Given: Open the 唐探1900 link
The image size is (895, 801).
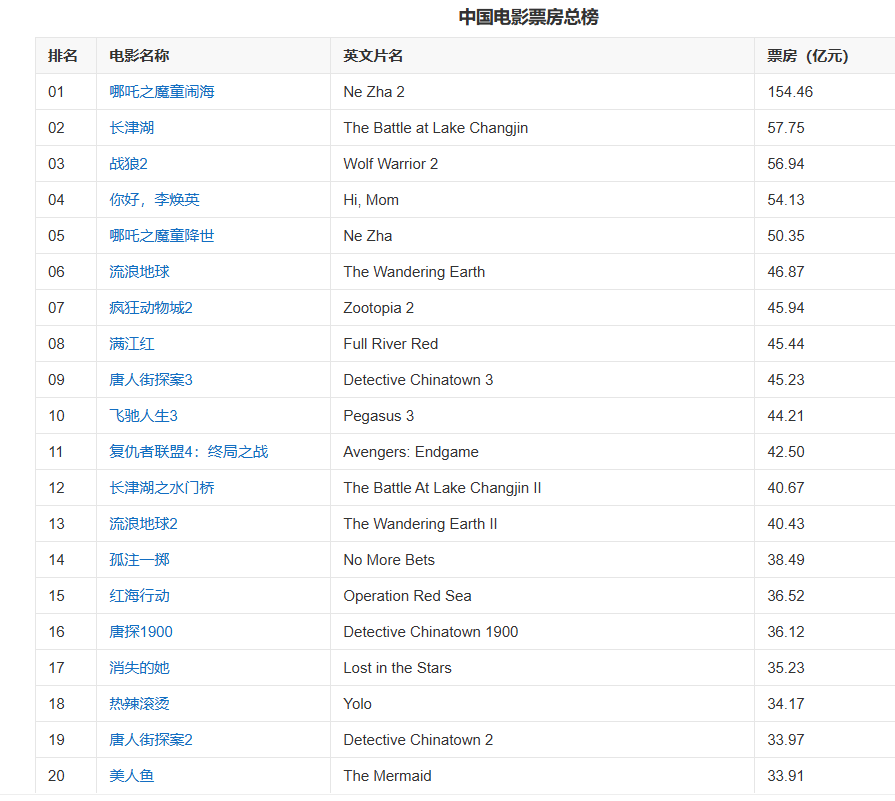Looking at the screenshot, I should (140, 631).
